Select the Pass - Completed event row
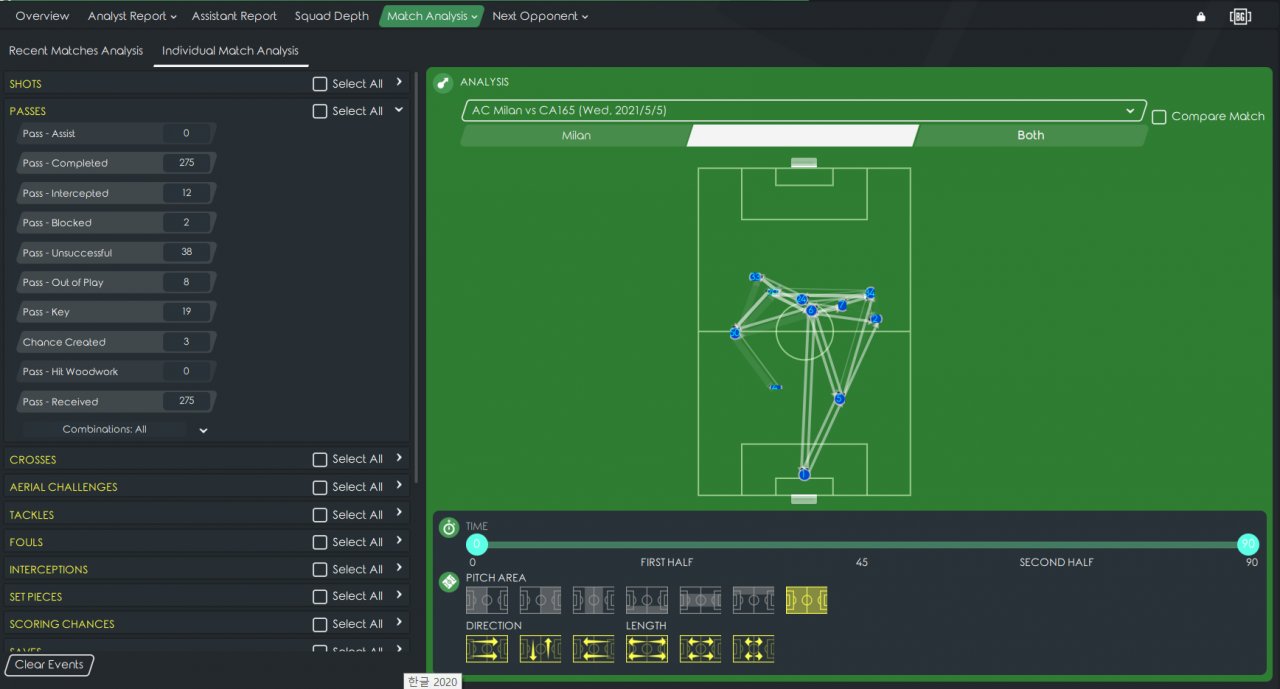 [116, 163]
